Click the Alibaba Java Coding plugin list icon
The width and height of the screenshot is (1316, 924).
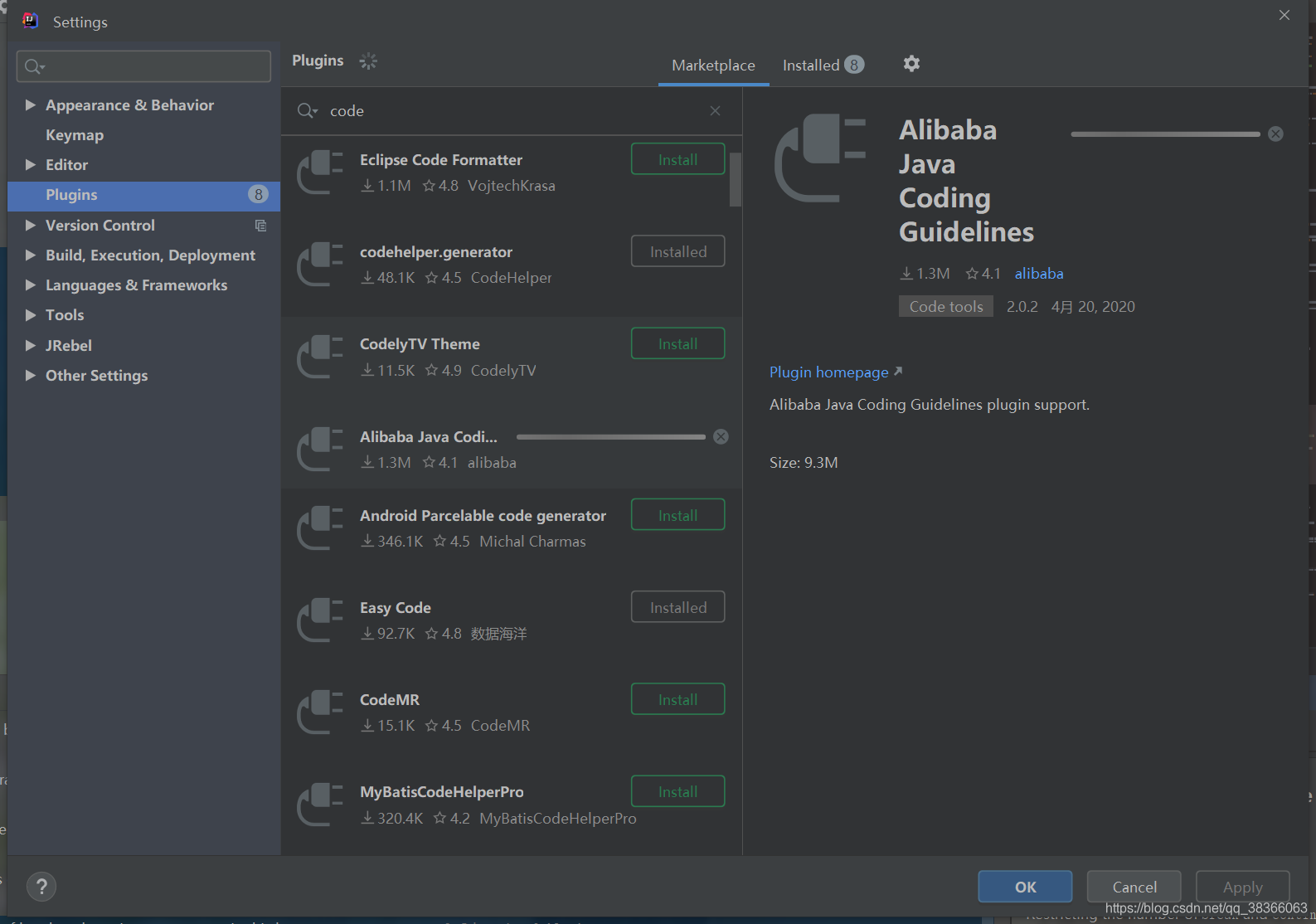[x=320, y=450]
